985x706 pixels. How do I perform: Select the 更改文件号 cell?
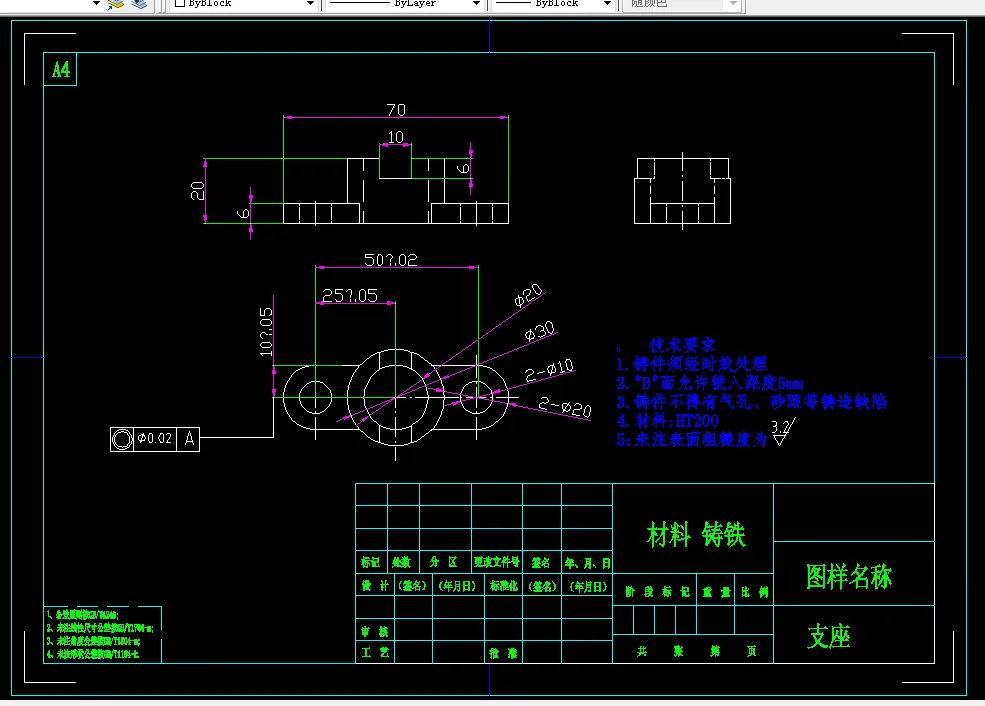click(x=497, y=562)
